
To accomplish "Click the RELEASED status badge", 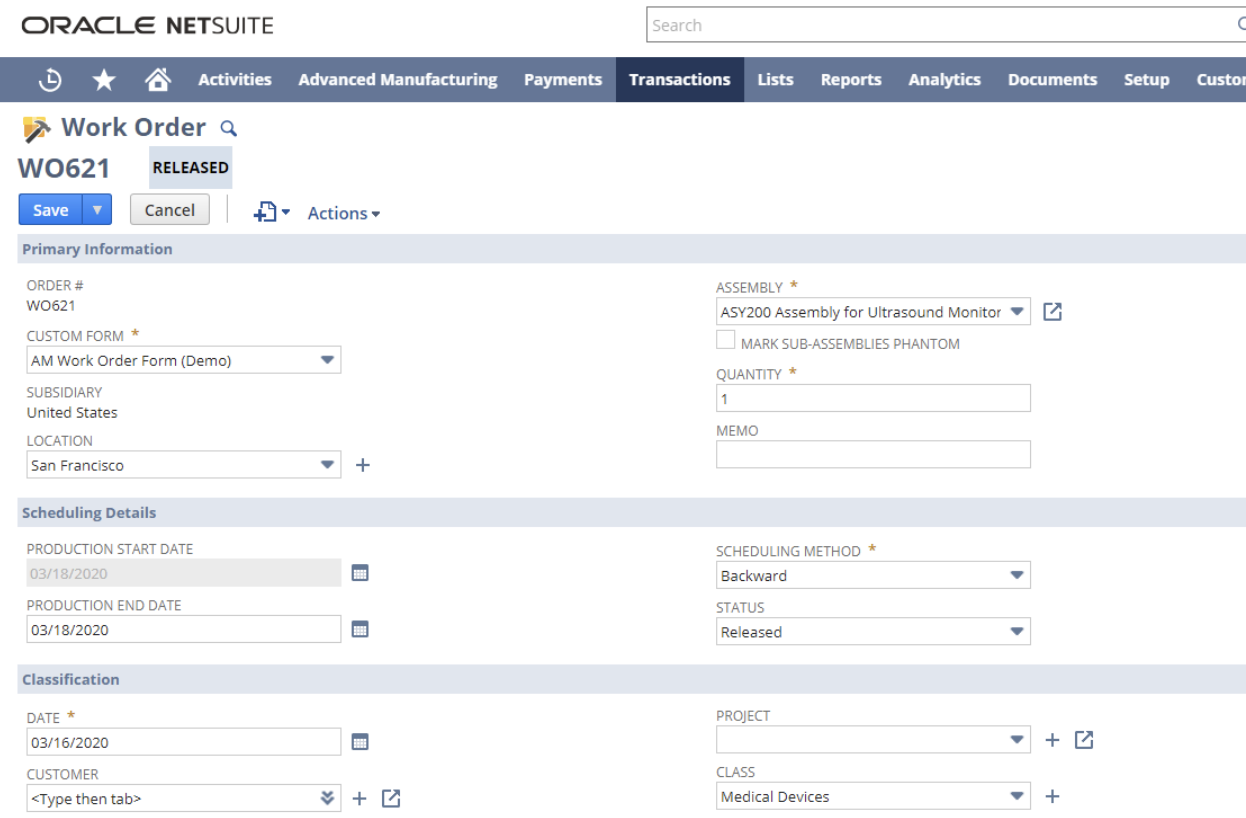I will click(191, 167).
